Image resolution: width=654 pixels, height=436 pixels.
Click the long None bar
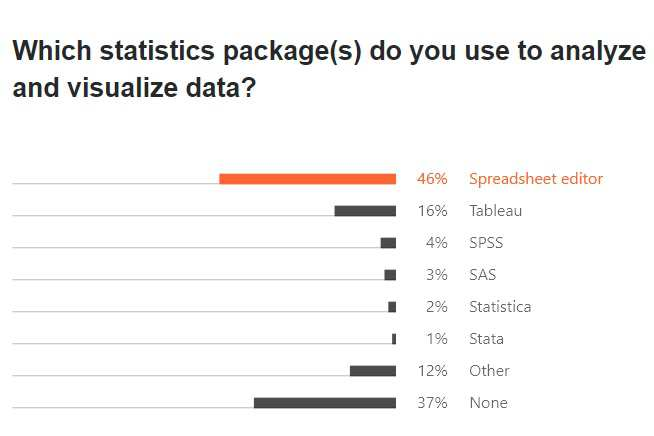pos(325,403)
